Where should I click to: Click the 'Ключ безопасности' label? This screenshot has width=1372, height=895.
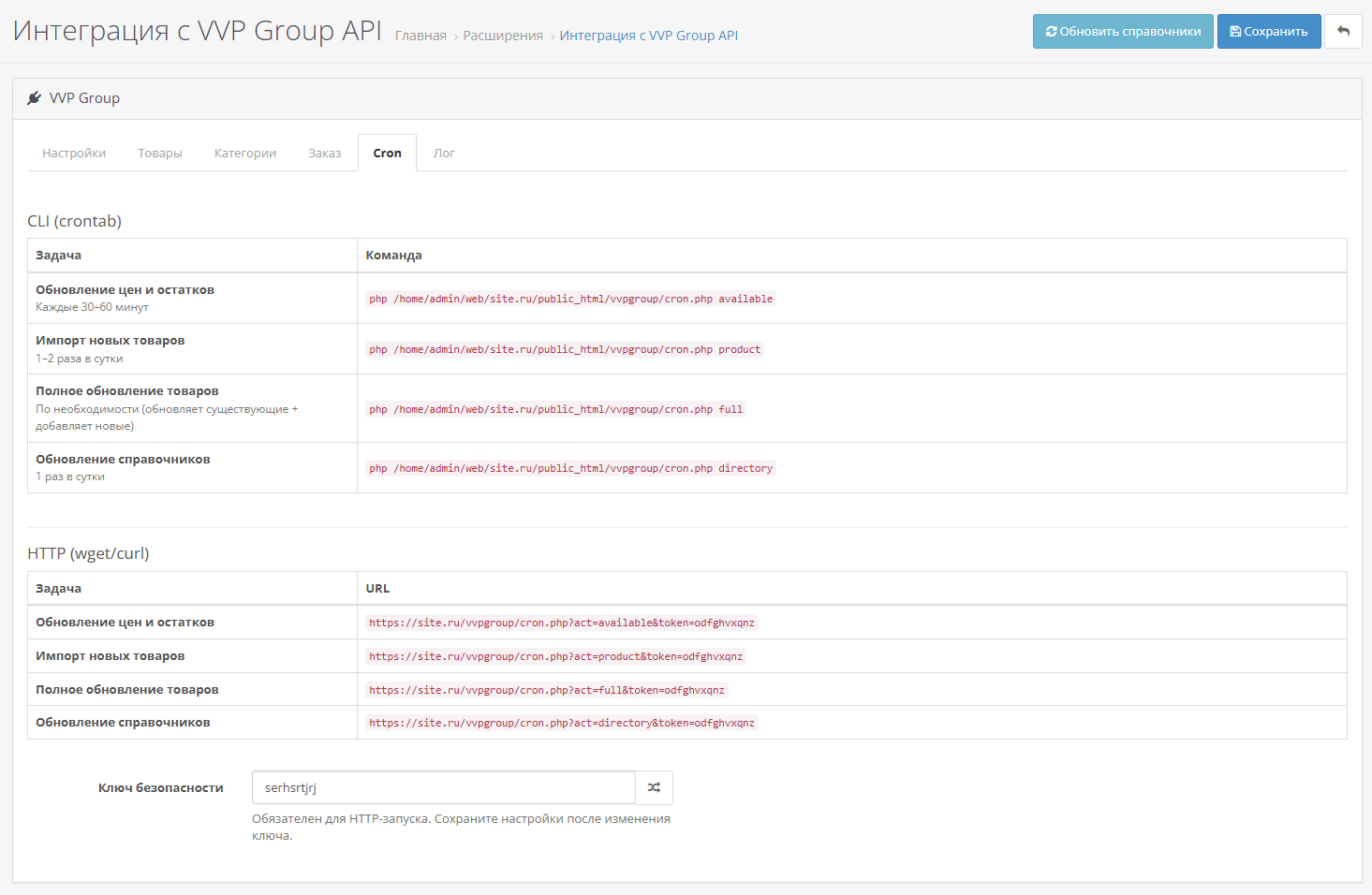[161, 787]
